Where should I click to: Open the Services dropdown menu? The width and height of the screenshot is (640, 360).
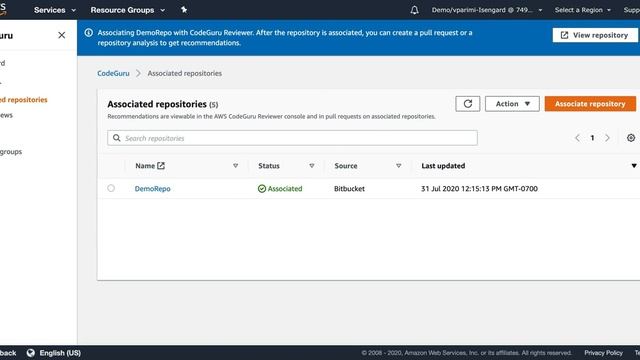54,10
